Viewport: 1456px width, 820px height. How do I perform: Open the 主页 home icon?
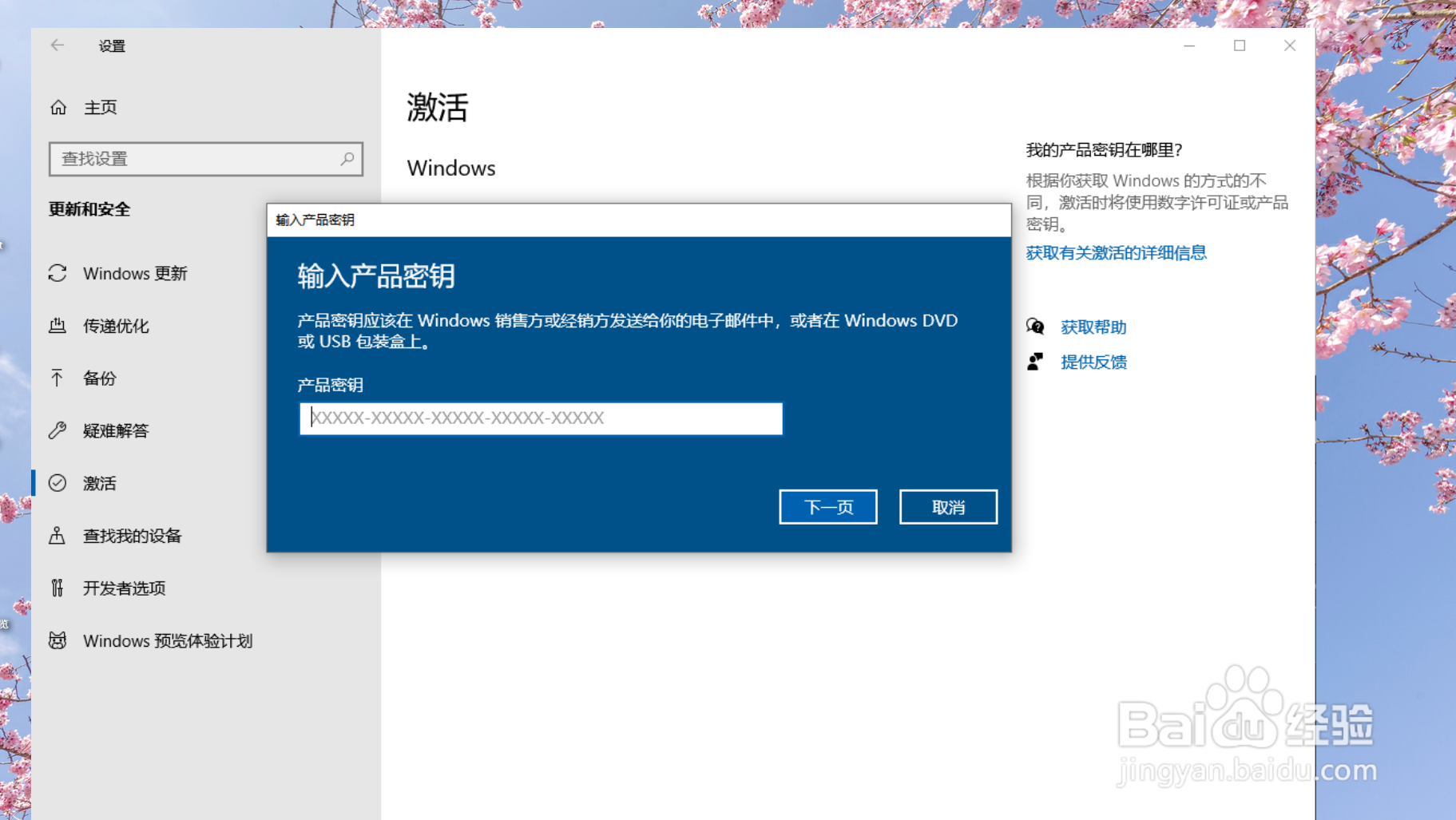click(58, 107)
